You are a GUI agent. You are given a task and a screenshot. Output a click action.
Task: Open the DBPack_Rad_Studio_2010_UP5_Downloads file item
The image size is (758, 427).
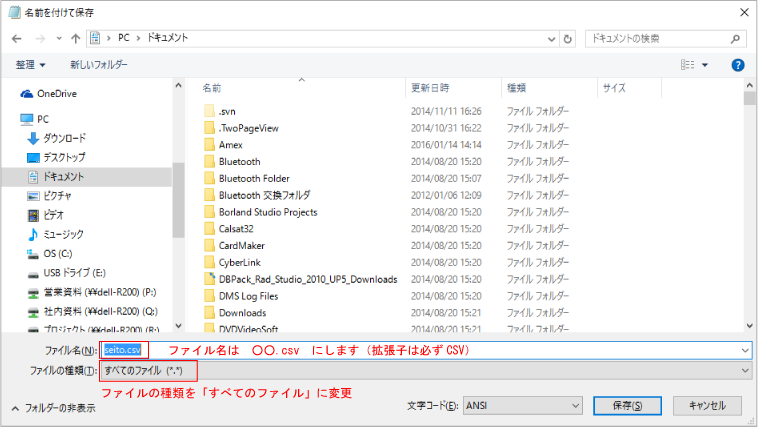[307, 279]
